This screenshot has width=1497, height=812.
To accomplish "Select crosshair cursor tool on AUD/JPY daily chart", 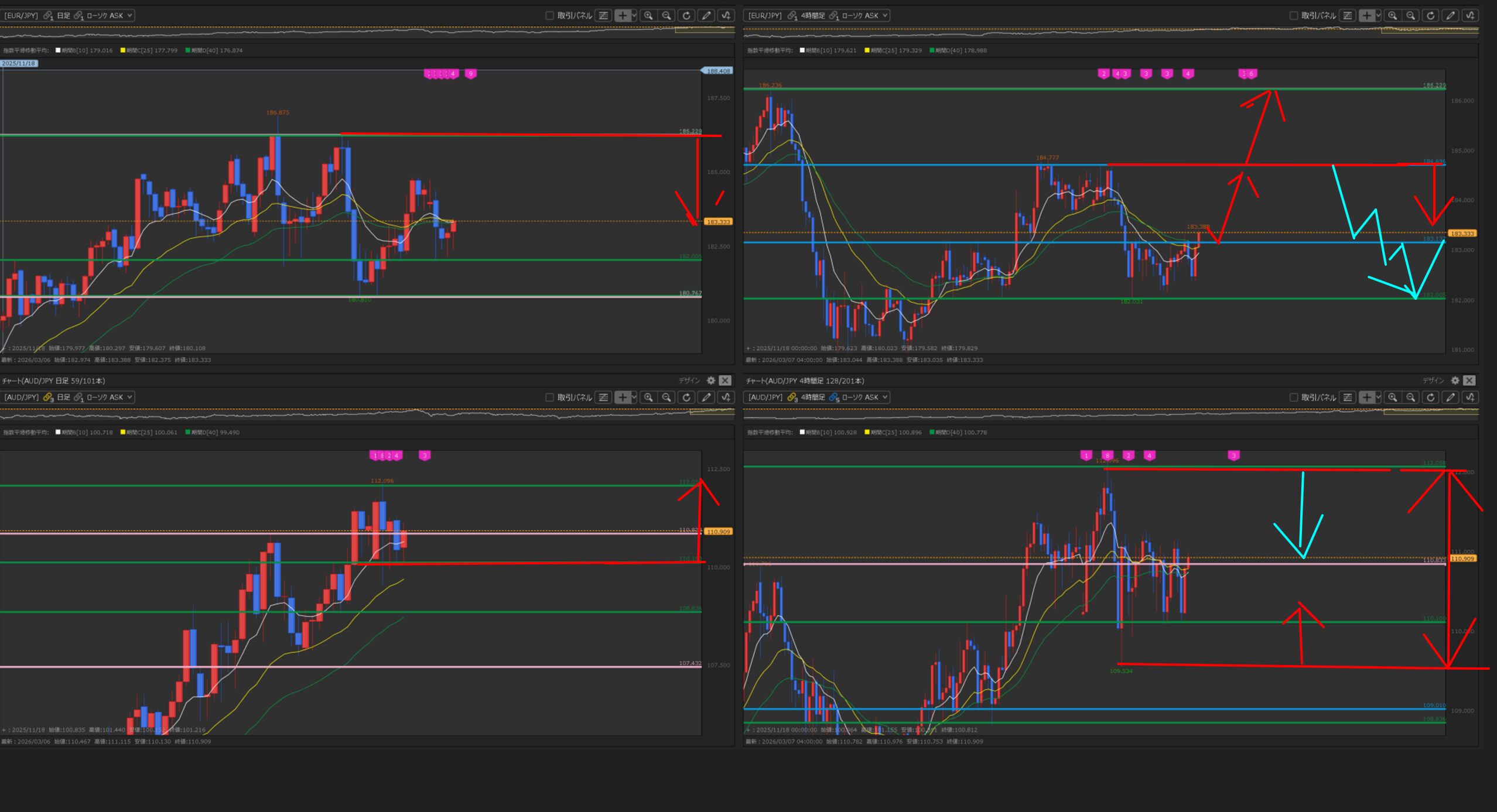I will tap(623, 398).
